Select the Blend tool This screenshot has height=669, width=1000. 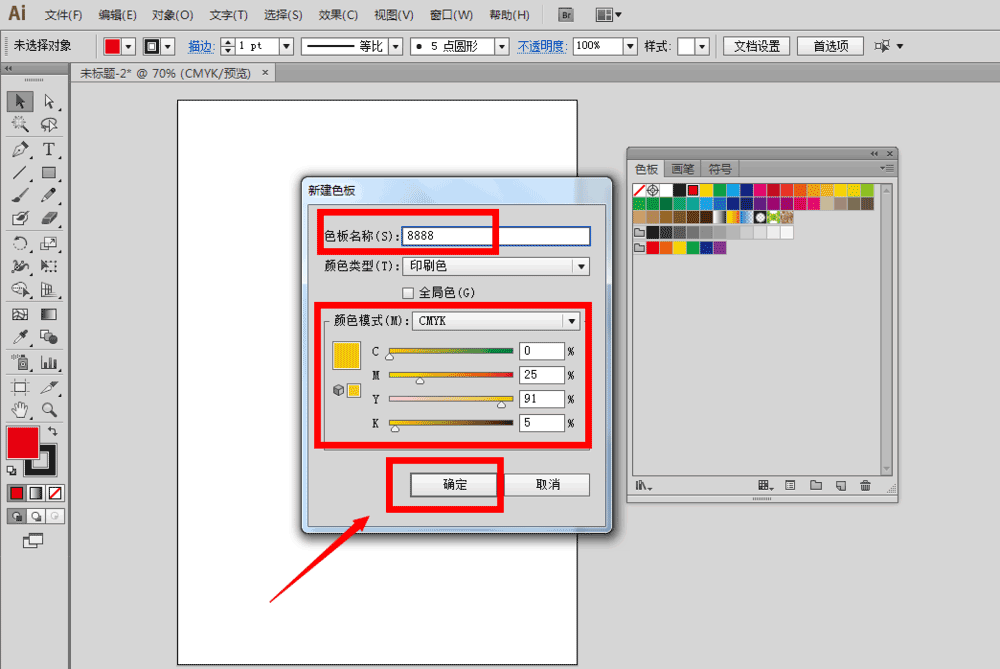(48, 337)
